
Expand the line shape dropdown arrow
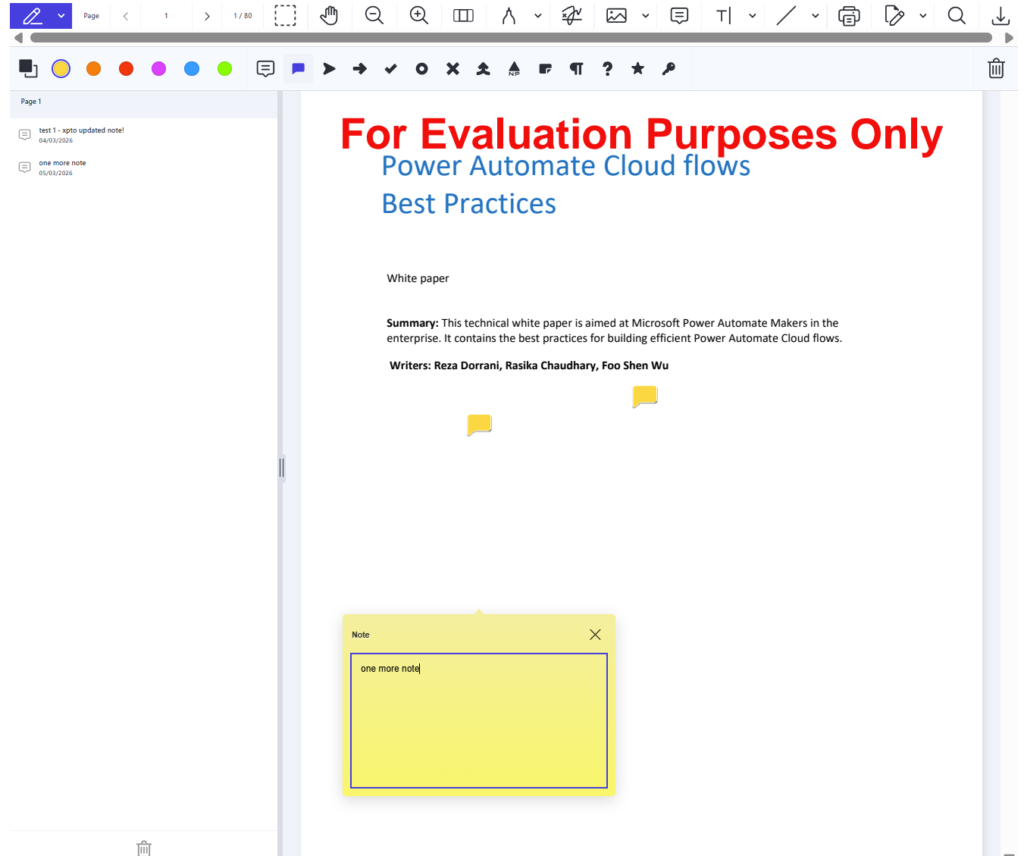pos(815,16)
